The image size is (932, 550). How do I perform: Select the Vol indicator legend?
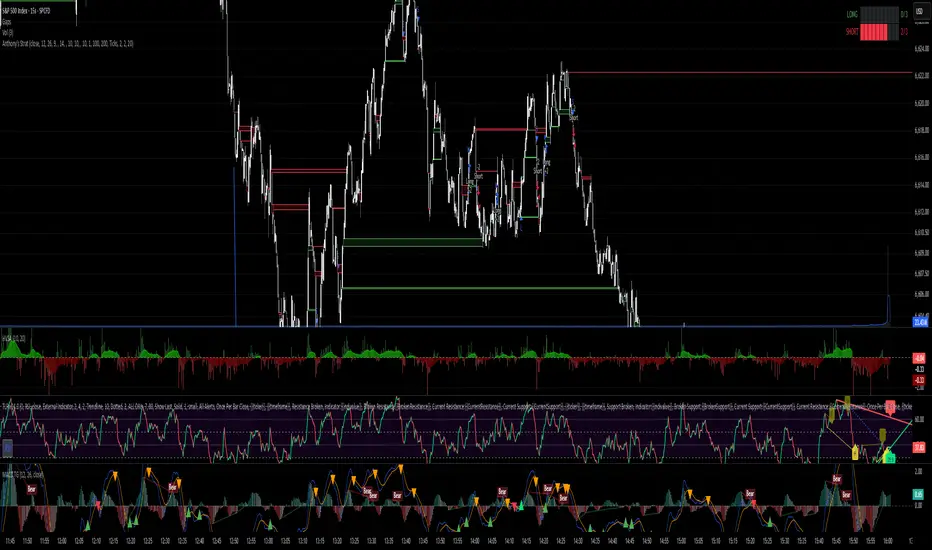[x=8, y=32]
